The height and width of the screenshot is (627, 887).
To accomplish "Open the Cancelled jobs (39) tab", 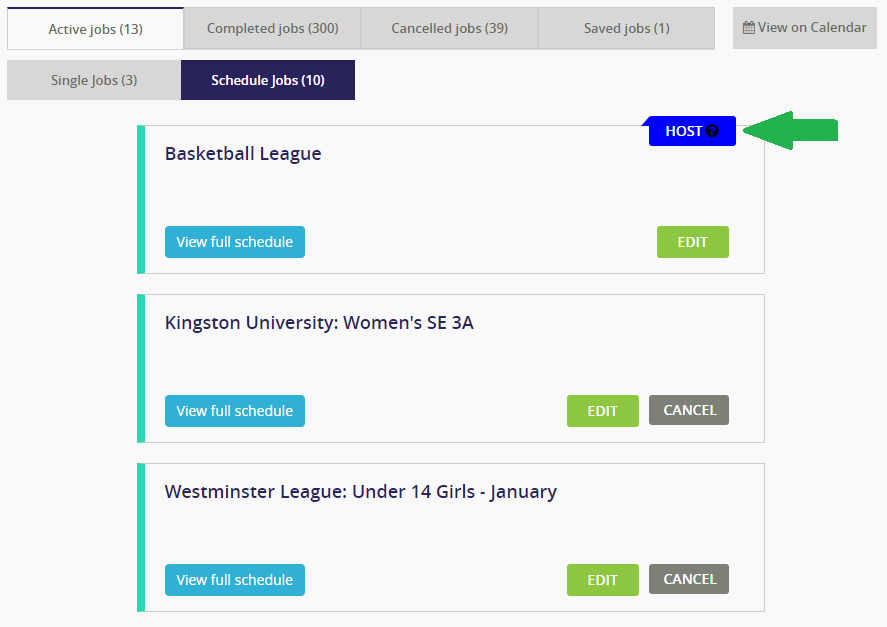I will [449, 28].
